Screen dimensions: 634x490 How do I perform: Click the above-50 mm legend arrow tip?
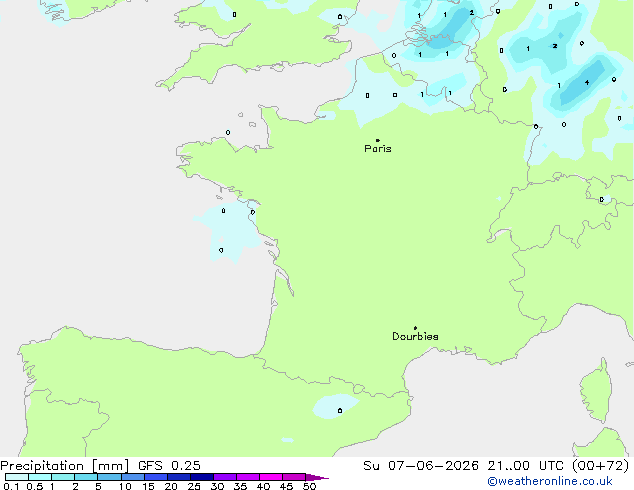coord(317,477)
